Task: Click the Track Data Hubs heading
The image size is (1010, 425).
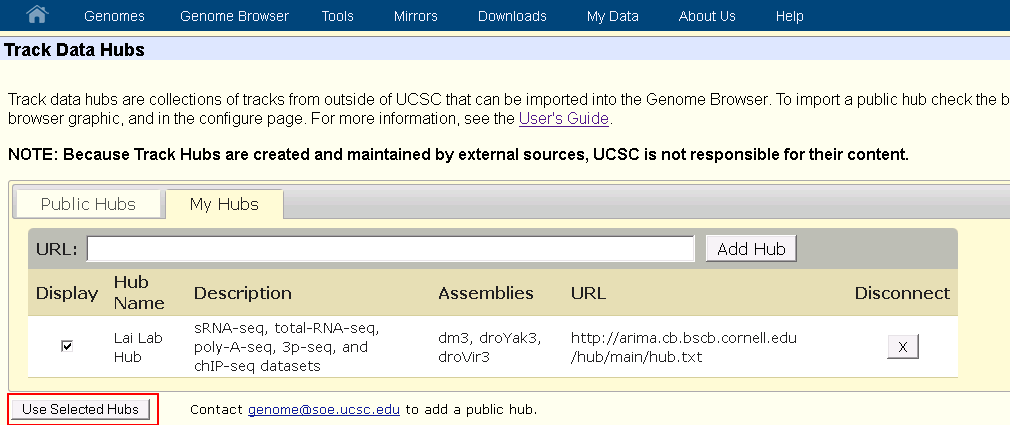Action: 75,50
